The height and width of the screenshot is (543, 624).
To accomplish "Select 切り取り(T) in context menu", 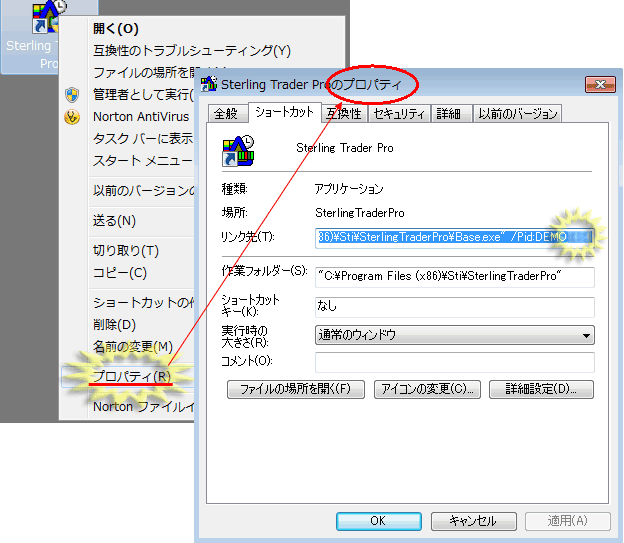I will point(126,250).
